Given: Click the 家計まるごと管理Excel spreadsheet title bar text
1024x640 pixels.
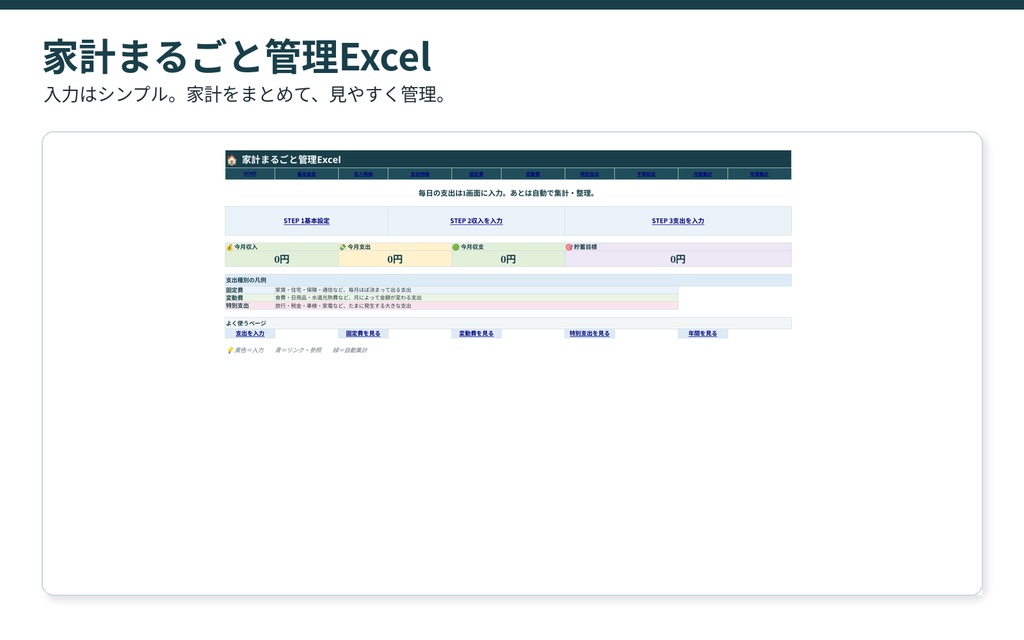Looking at the screenshot, I should (291, 159).
